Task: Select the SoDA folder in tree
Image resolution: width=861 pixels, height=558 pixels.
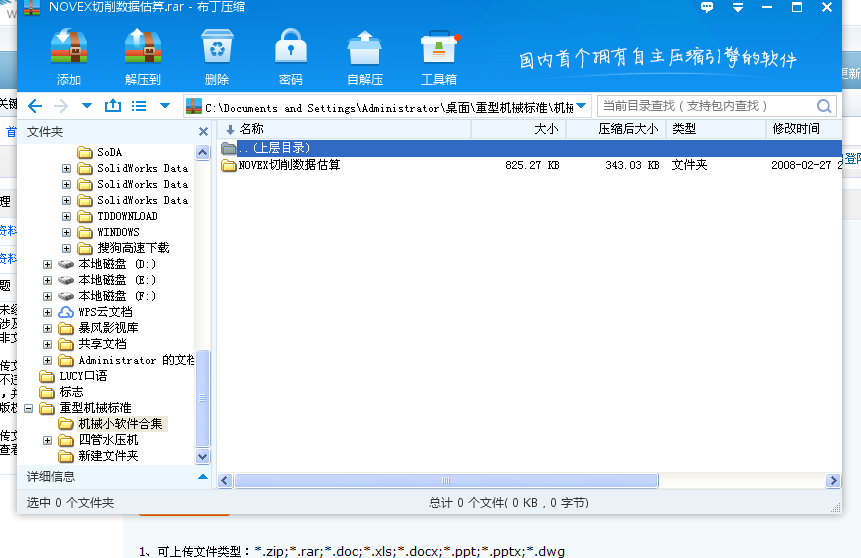Action: point(109,152)
